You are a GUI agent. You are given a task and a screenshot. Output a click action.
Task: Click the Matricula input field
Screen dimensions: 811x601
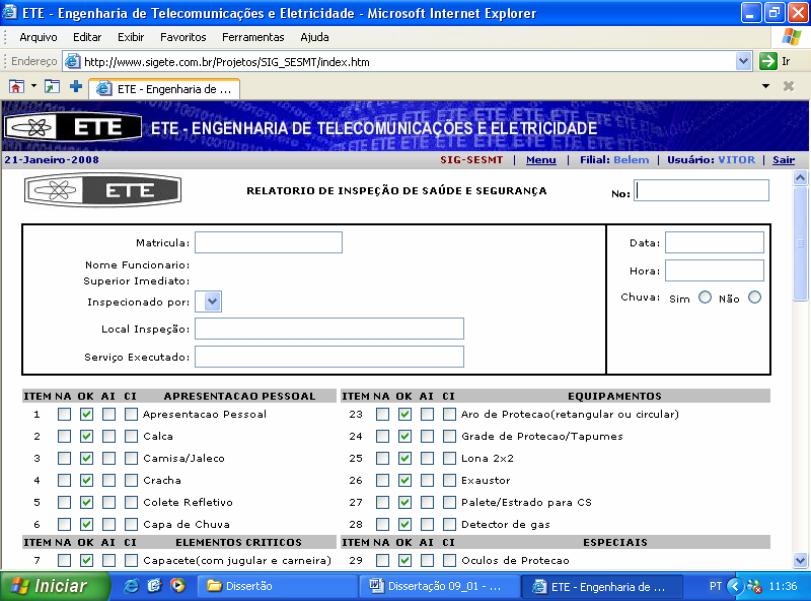click(x=268, y=242)
